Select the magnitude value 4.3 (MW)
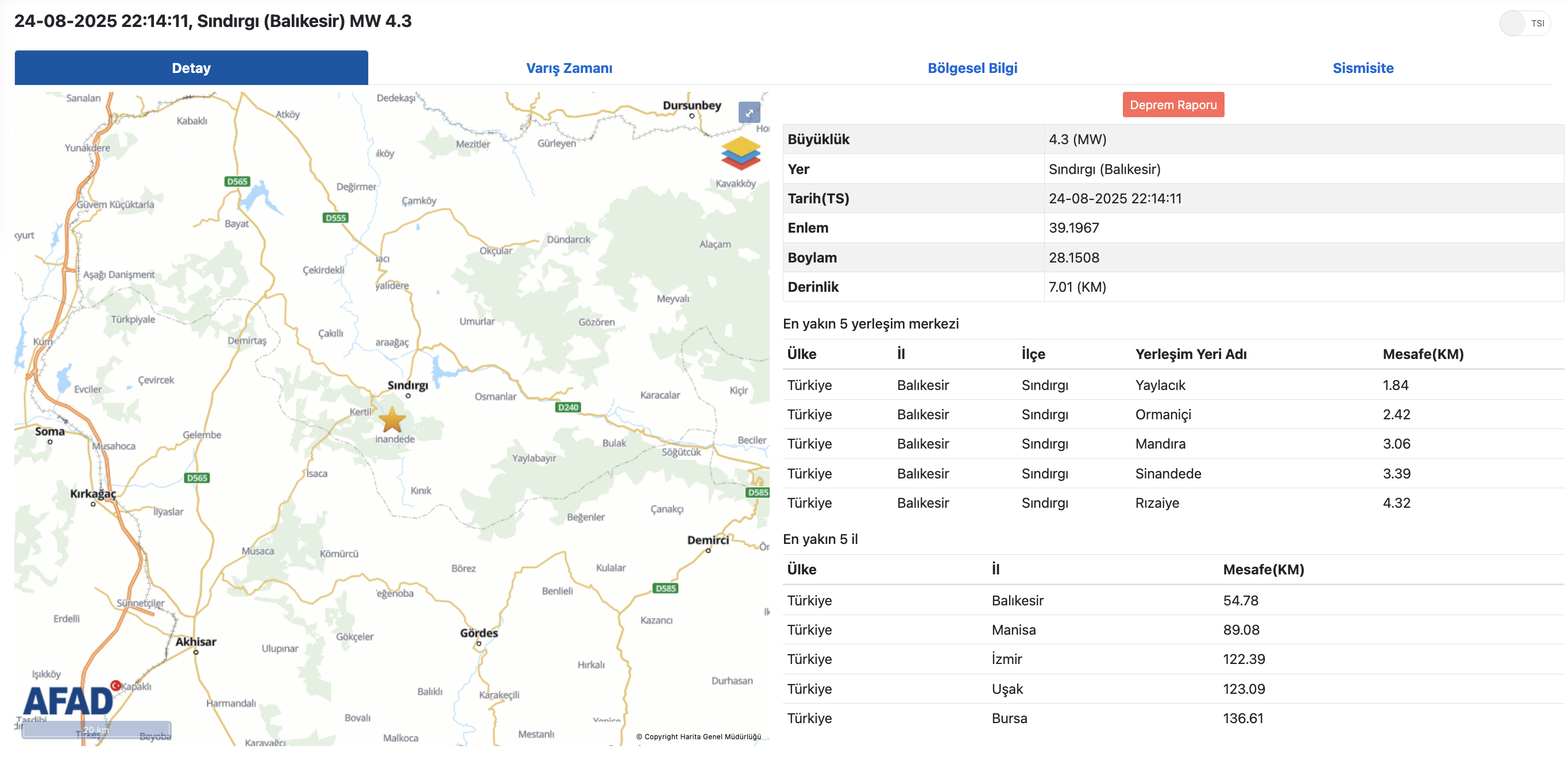This screenshot has width=1568, height=780. tap(1077, 140)
